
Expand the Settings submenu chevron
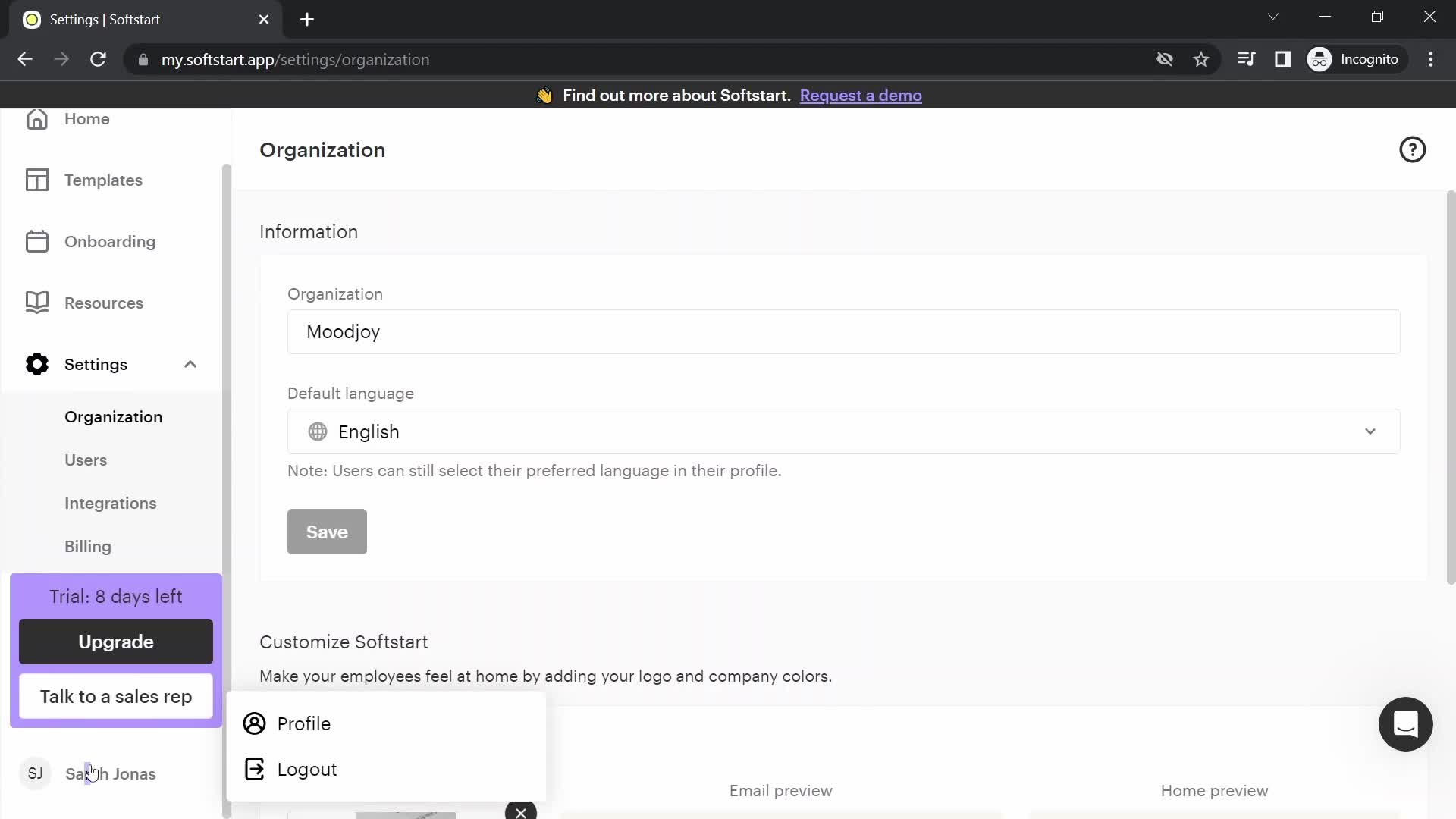190,364
